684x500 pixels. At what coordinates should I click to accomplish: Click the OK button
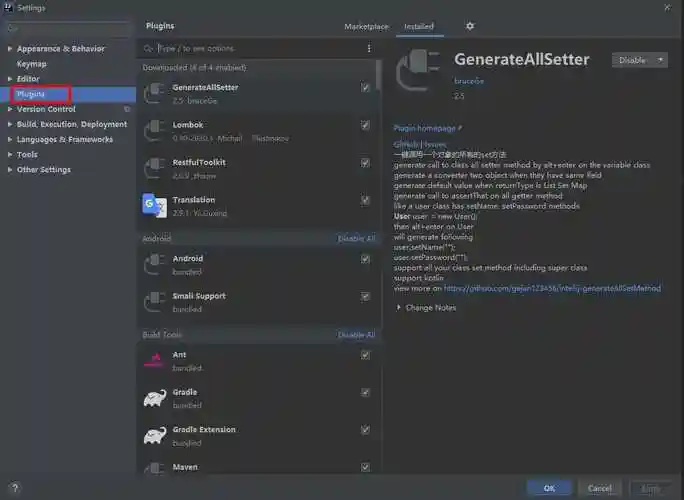(549, 488)
